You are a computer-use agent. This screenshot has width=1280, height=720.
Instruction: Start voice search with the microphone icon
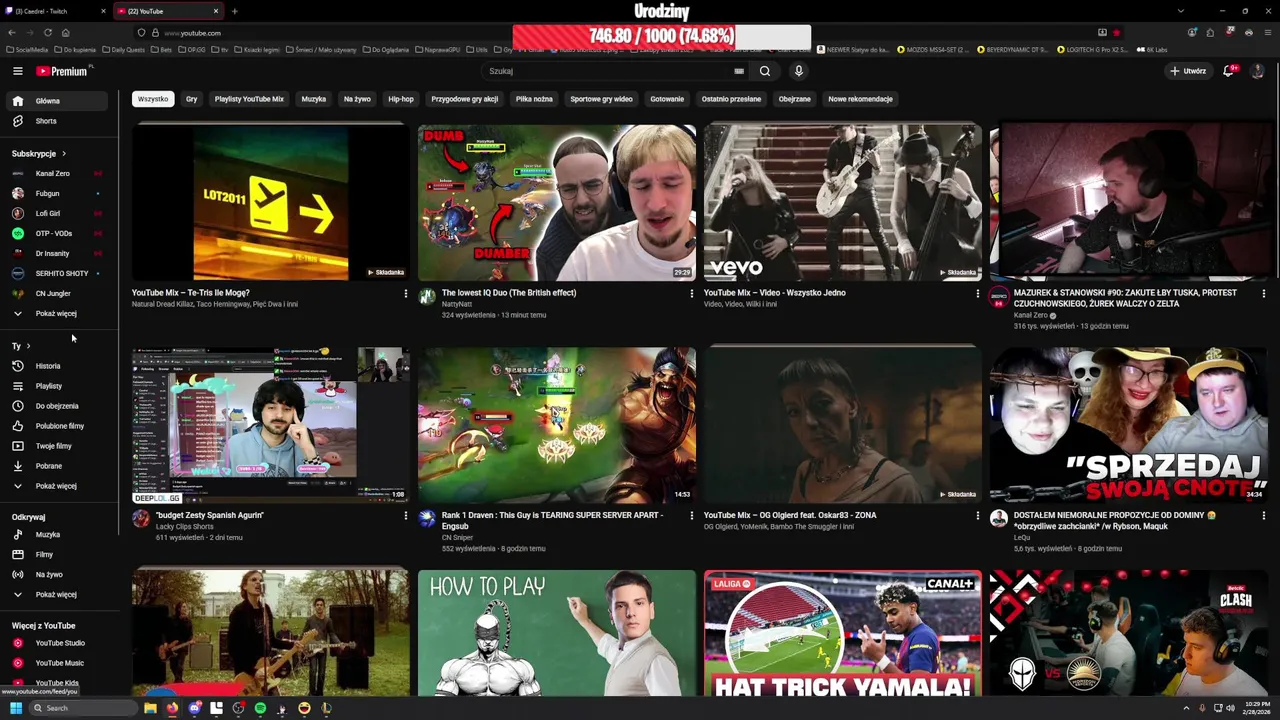pos(798,71)
